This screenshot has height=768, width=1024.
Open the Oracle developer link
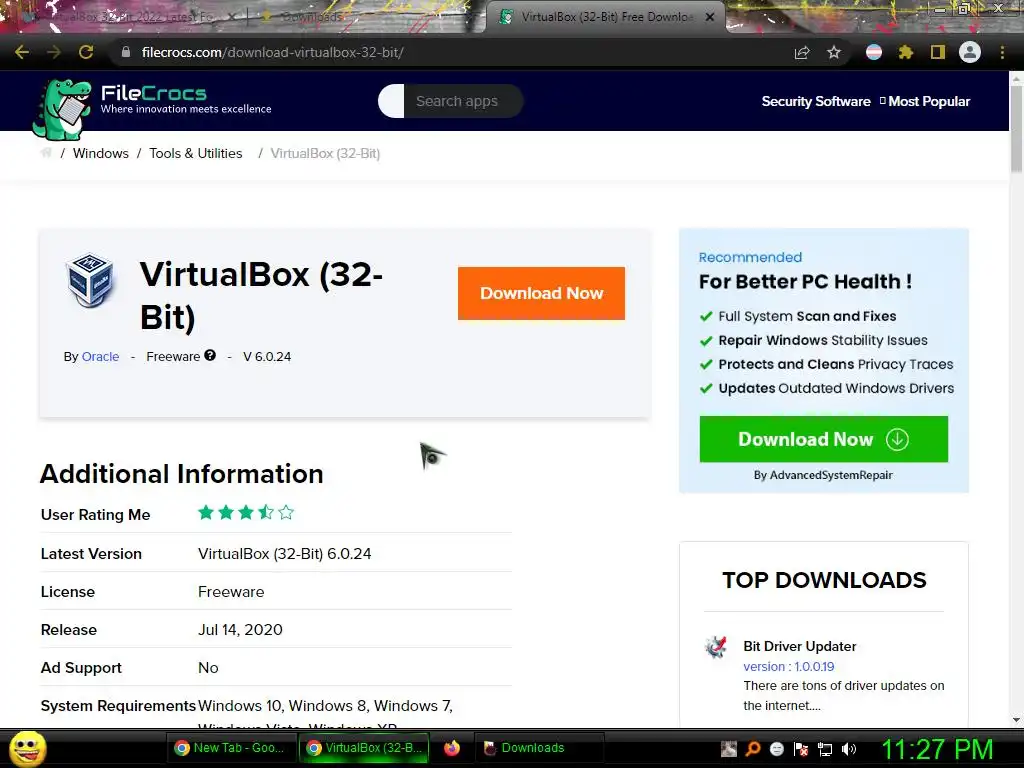pyautogui.click(x=100, y=357)
